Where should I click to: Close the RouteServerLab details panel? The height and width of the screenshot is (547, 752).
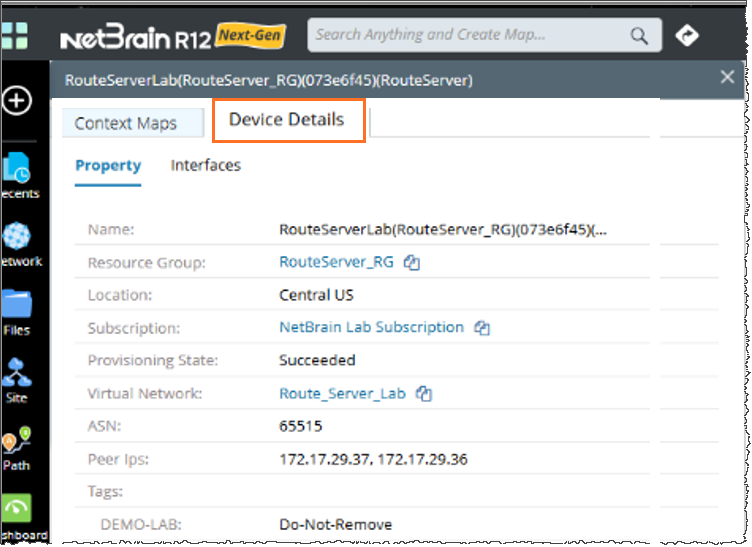tap(727, 77)
